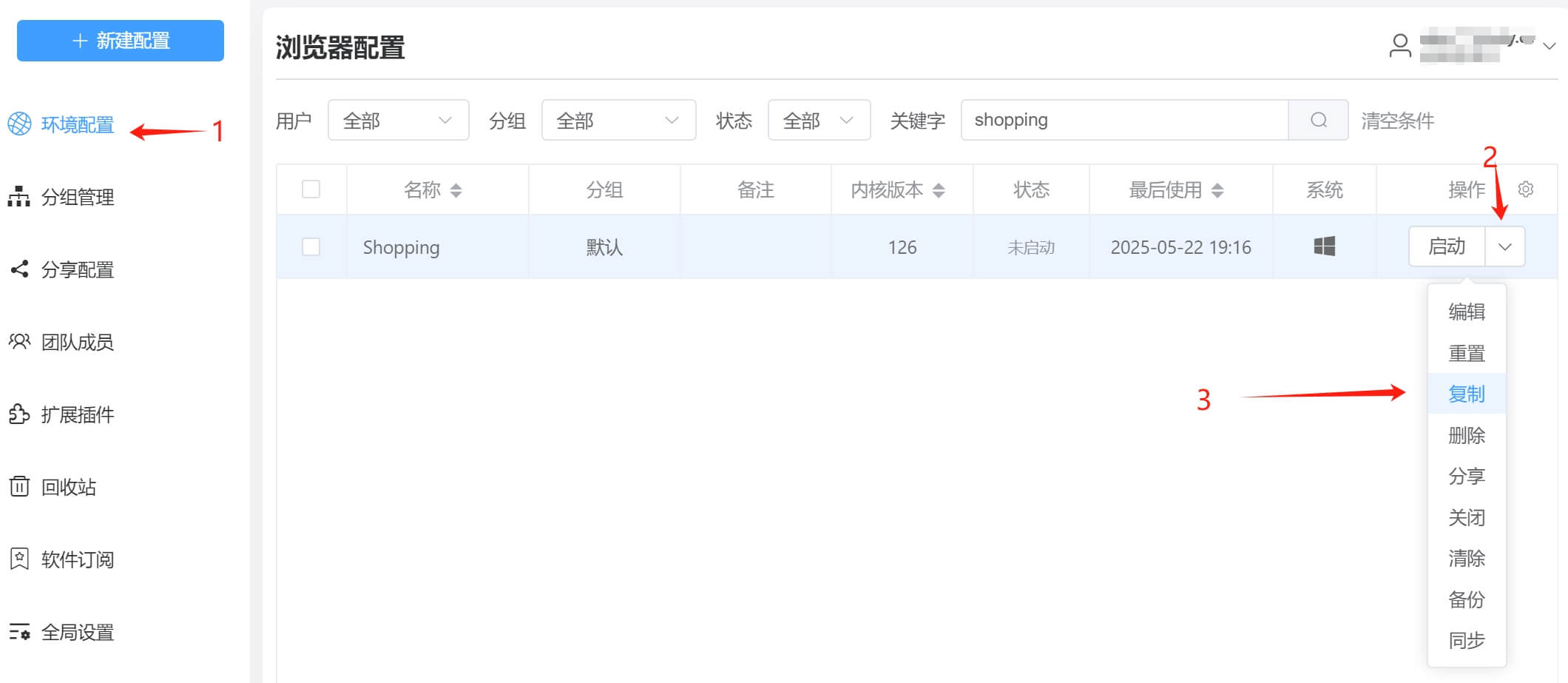Click the 分享配置 share icon
Image resolution: width=1568 pixels, height=683 pixels.
[x=19, y=269]
